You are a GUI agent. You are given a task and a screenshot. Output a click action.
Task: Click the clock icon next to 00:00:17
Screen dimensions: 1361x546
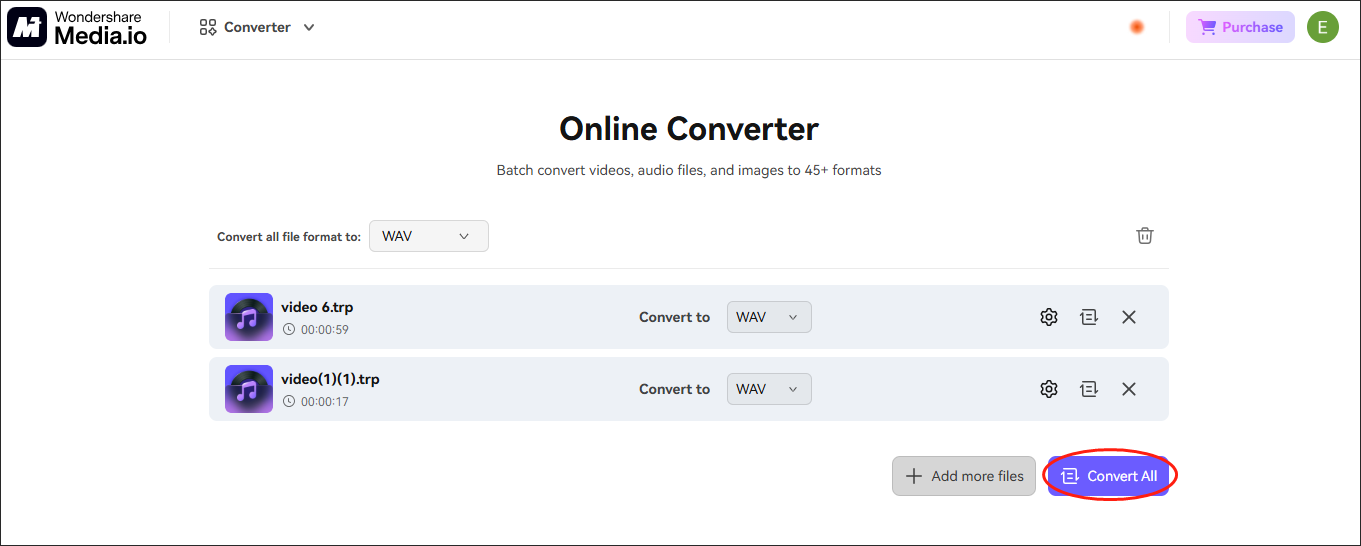coord(289,401)
